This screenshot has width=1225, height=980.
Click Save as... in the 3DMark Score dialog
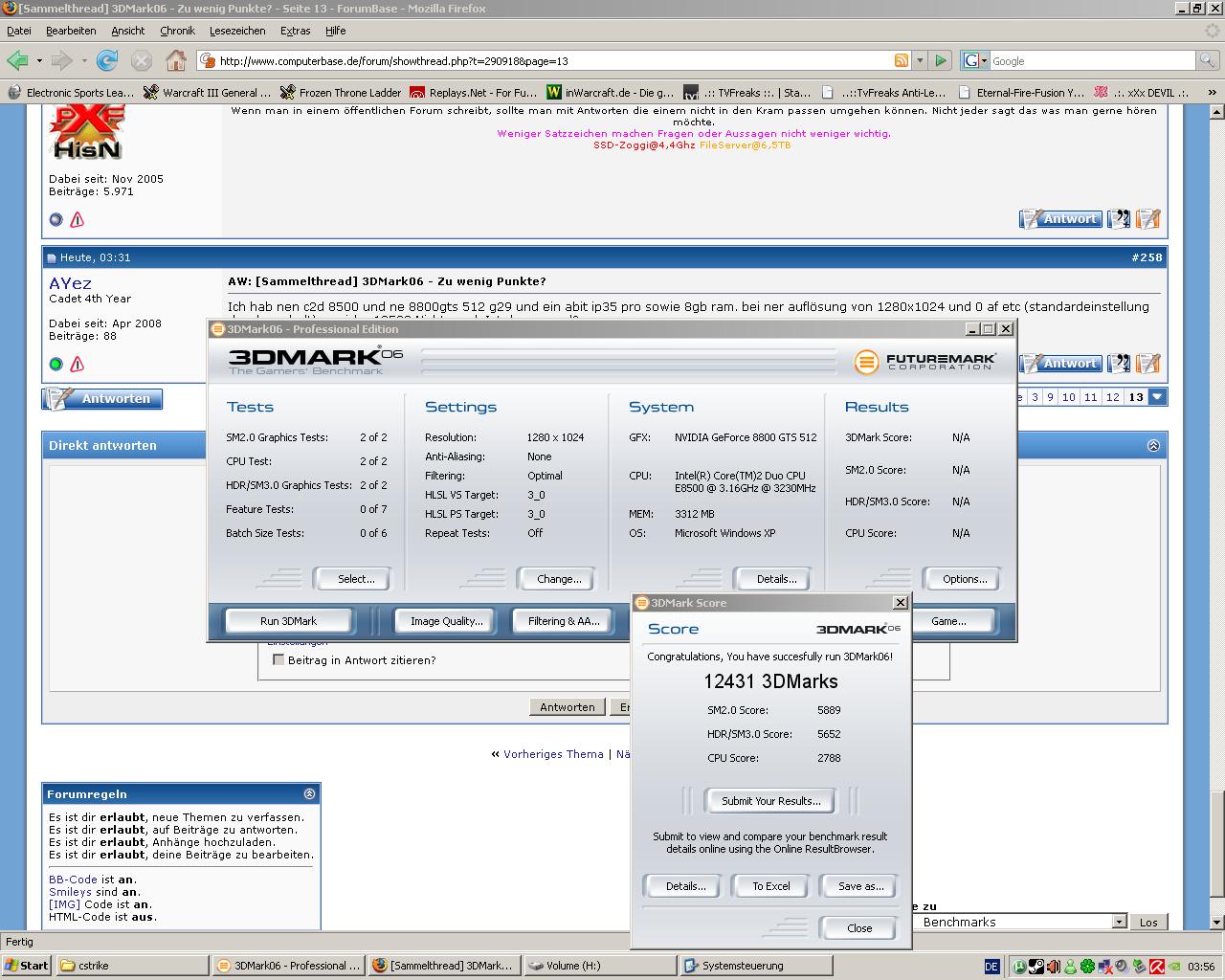[x=860, y=886]
